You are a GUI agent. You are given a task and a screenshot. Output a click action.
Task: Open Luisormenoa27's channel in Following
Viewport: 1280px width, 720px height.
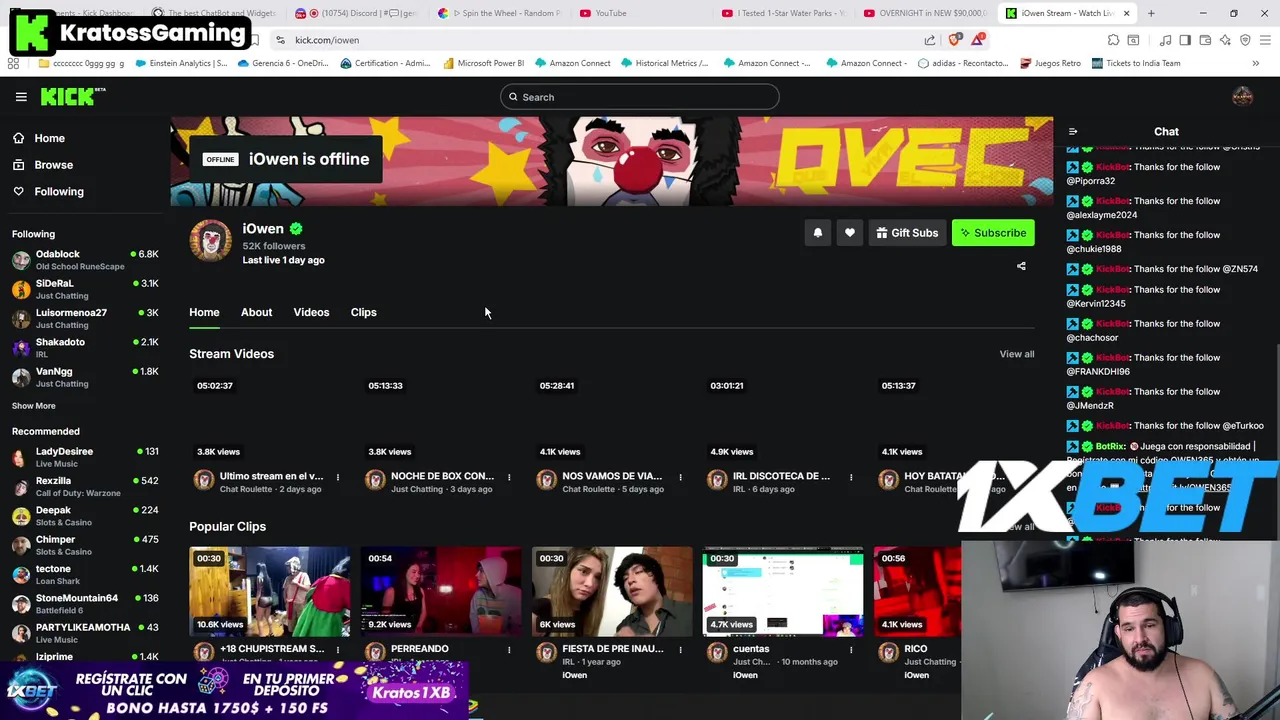pyautogui.click(x=85, y=318)
